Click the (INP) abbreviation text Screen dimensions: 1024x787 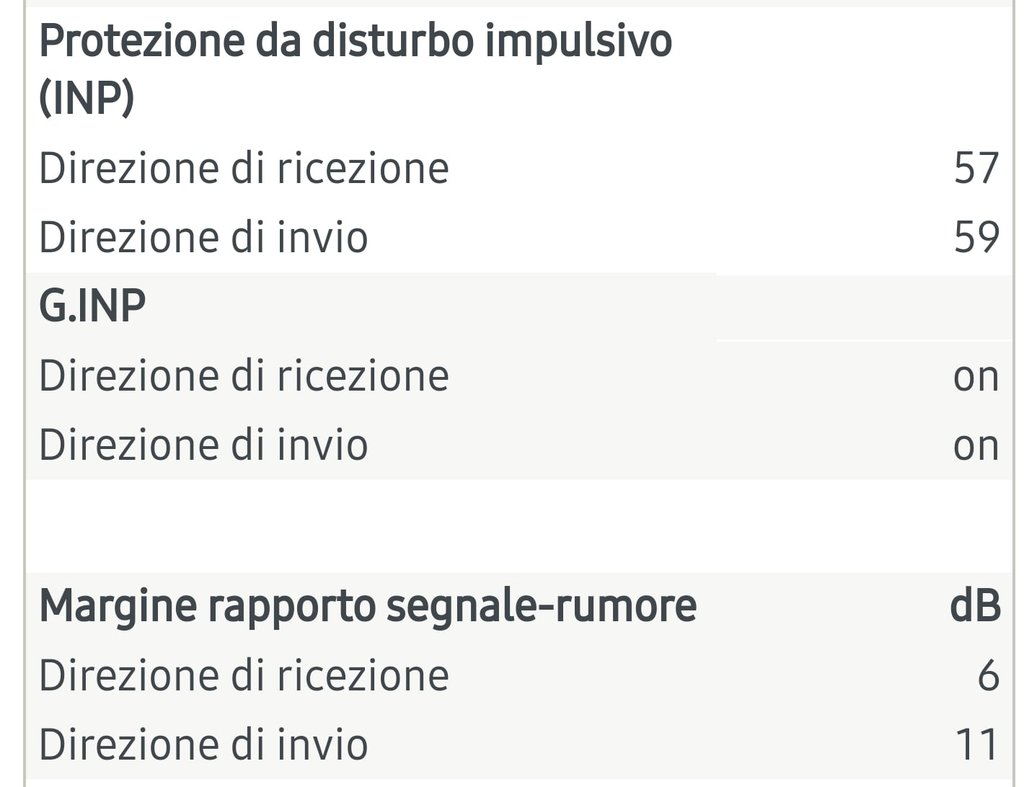click(87, 98)
